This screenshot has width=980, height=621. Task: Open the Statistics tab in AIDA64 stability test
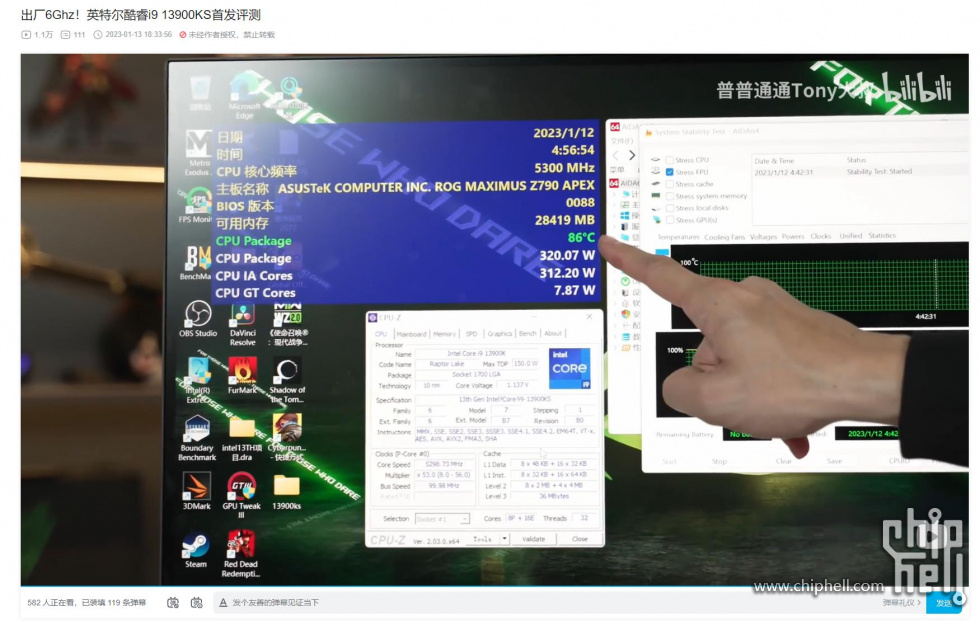[882, 236]
